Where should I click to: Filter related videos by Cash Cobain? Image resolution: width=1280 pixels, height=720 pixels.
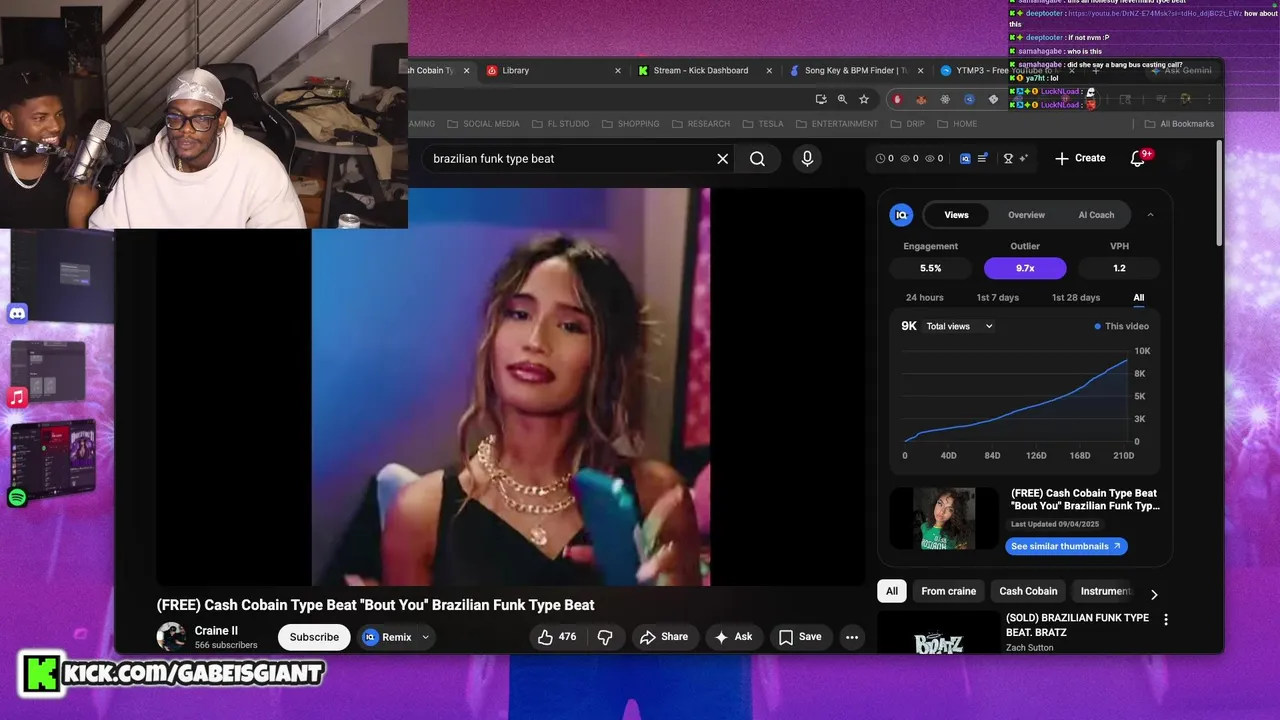[1028, 591]
